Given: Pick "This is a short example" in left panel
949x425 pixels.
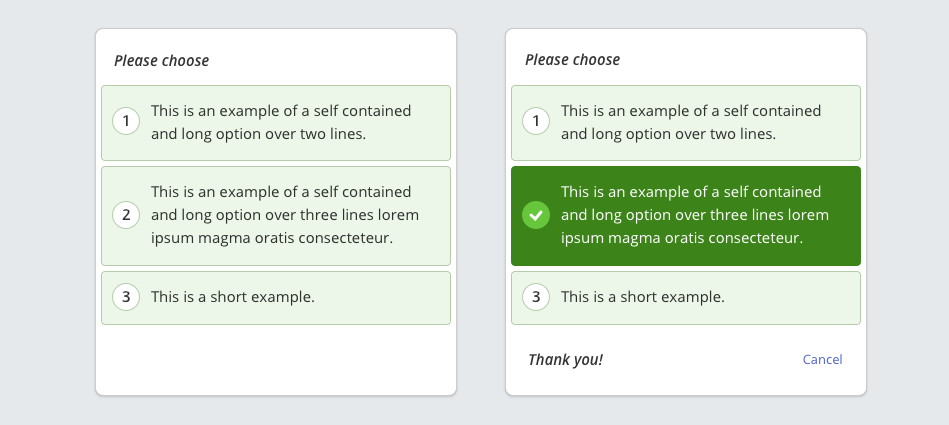Looking at the screenshot, I should [233, 297].
